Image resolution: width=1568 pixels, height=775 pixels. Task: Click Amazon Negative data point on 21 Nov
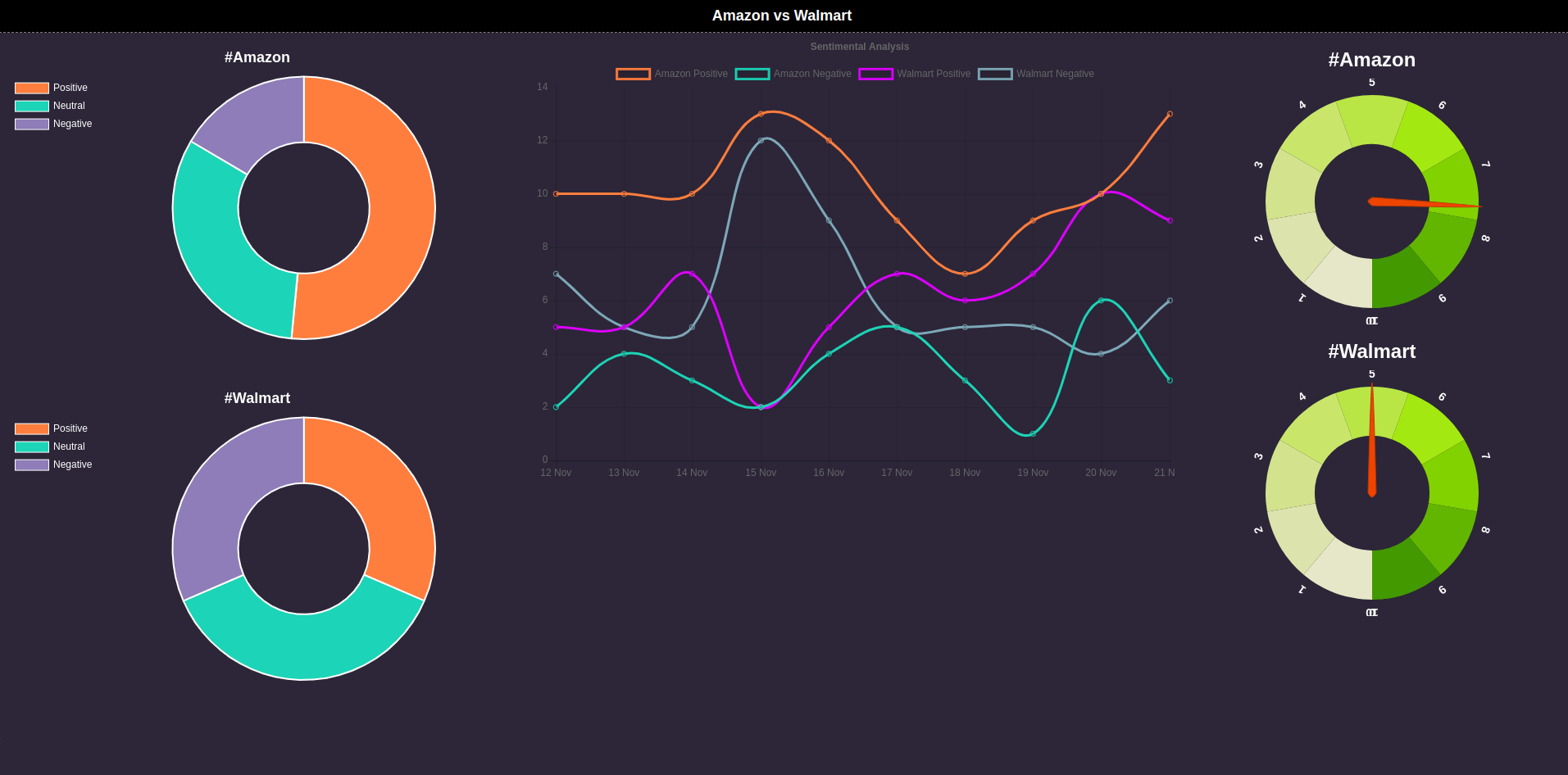click(x=1170, y=380)
